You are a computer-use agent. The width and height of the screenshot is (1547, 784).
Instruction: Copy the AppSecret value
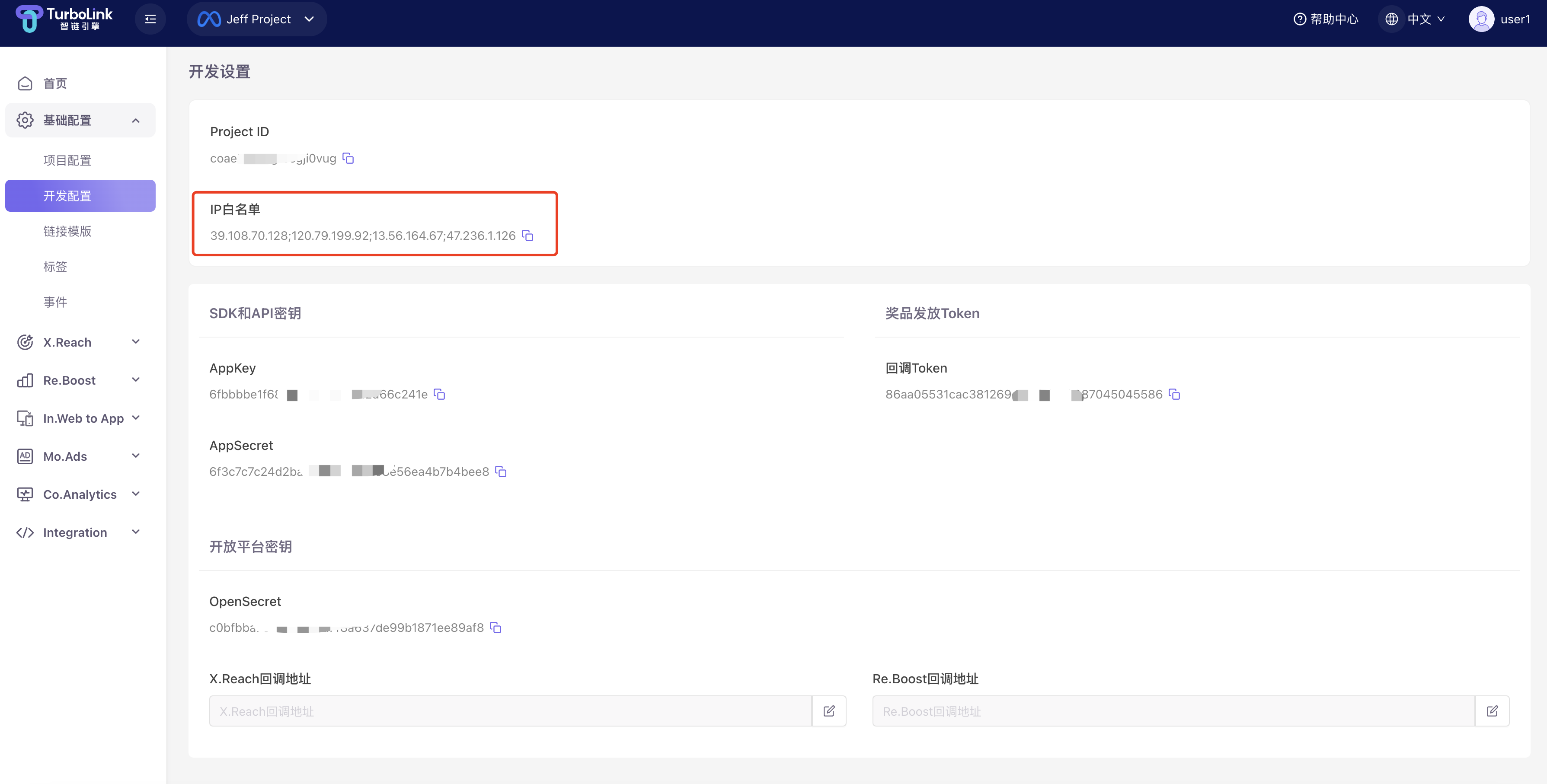pyautogui.click(x=501, y=472)
